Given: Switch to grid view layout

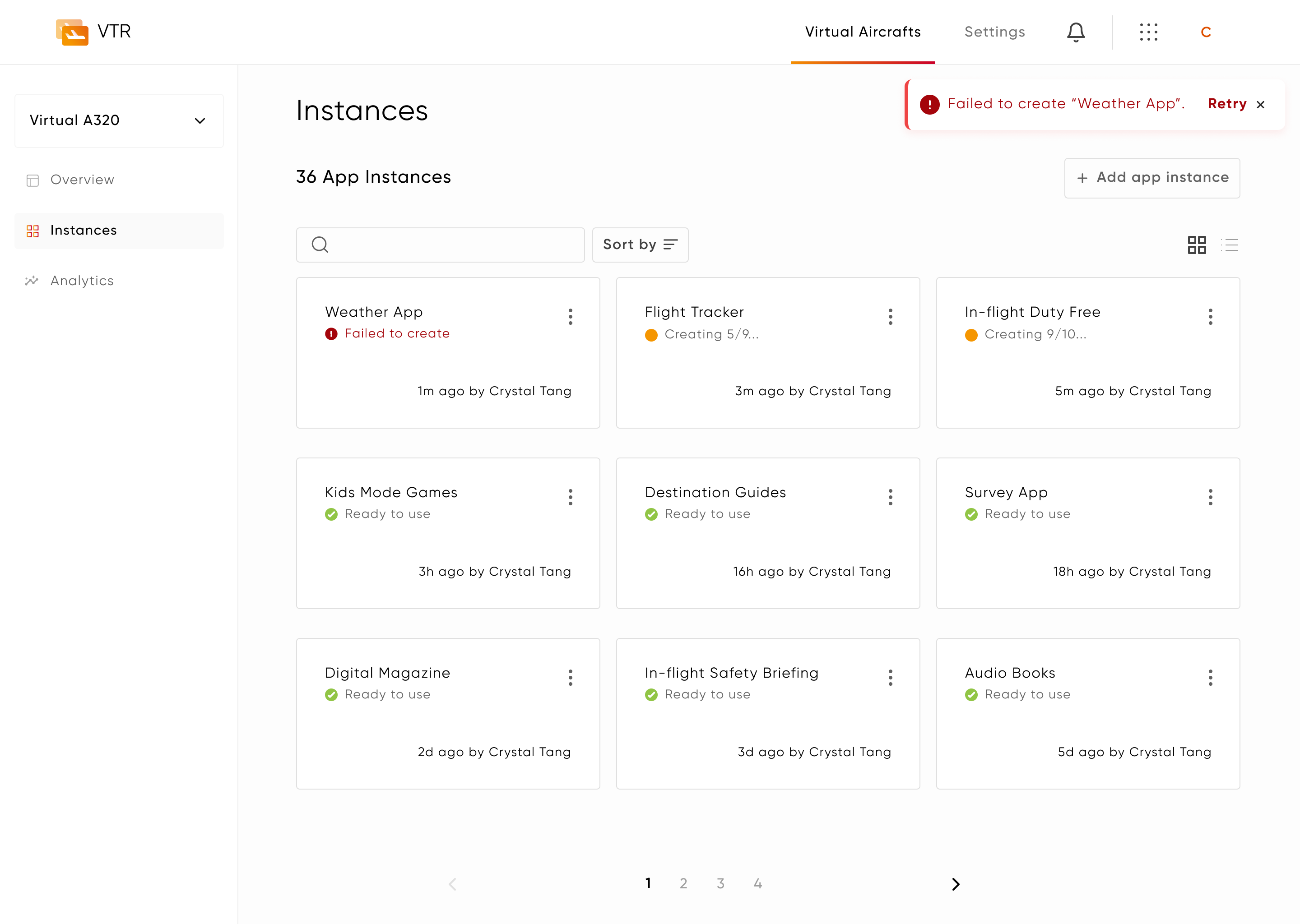Looking at the screenshot, I should coord(1198,245).
